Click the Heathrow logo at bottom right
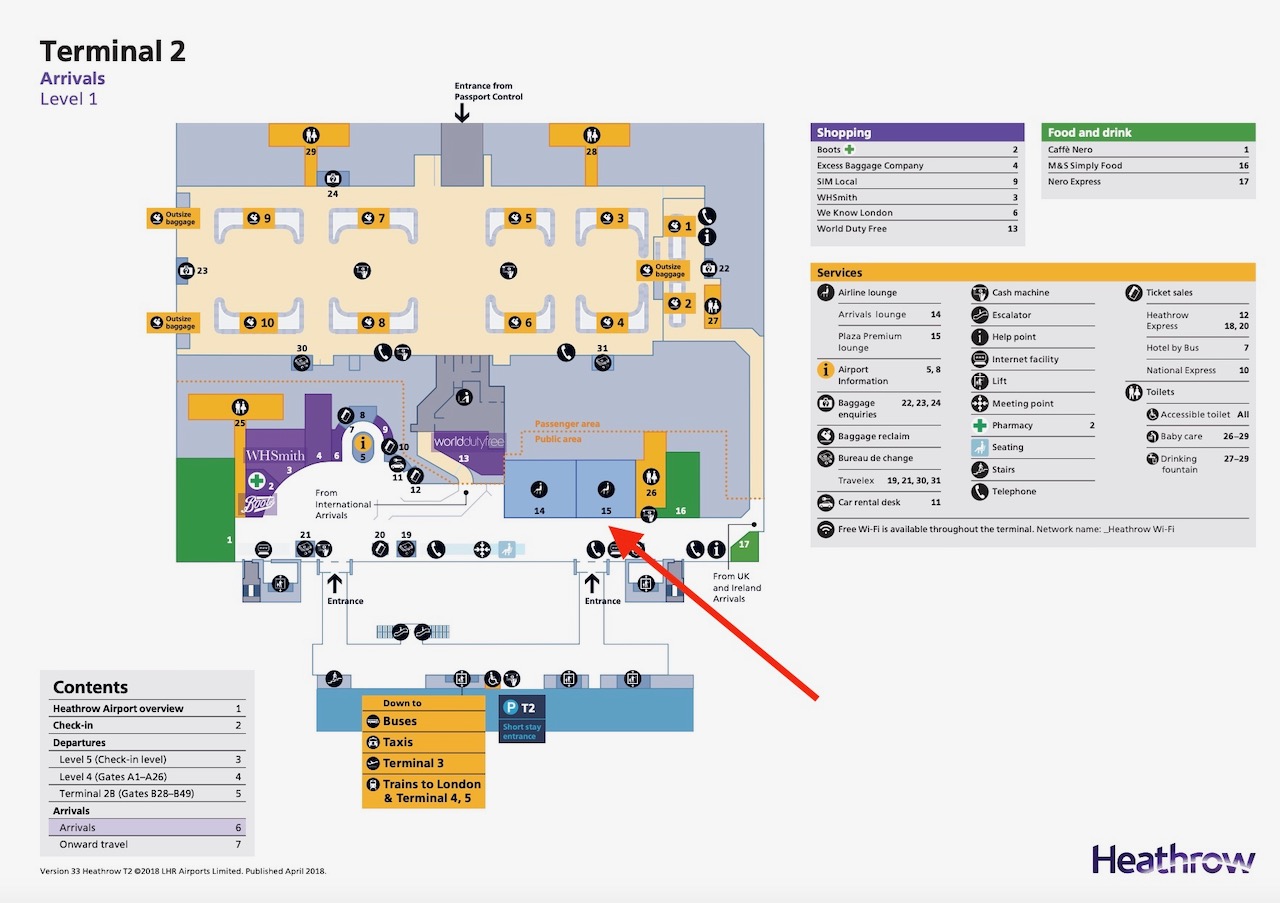The height and width of the screenshot is (903, 1280). (x=1173, y=859)
